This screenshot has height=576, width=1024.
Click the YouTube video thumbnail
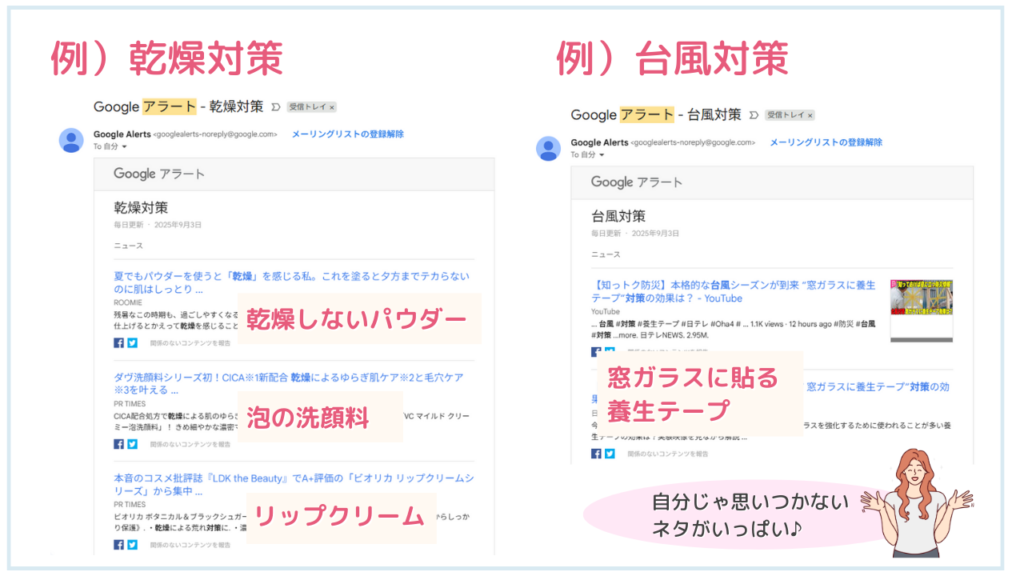(x=921, y=310)
